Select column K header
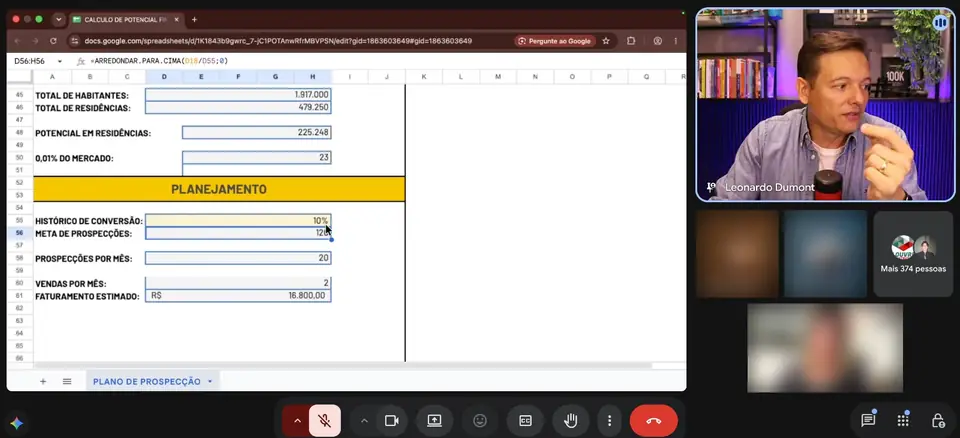 pyautogui.click(x=424, y=77)
